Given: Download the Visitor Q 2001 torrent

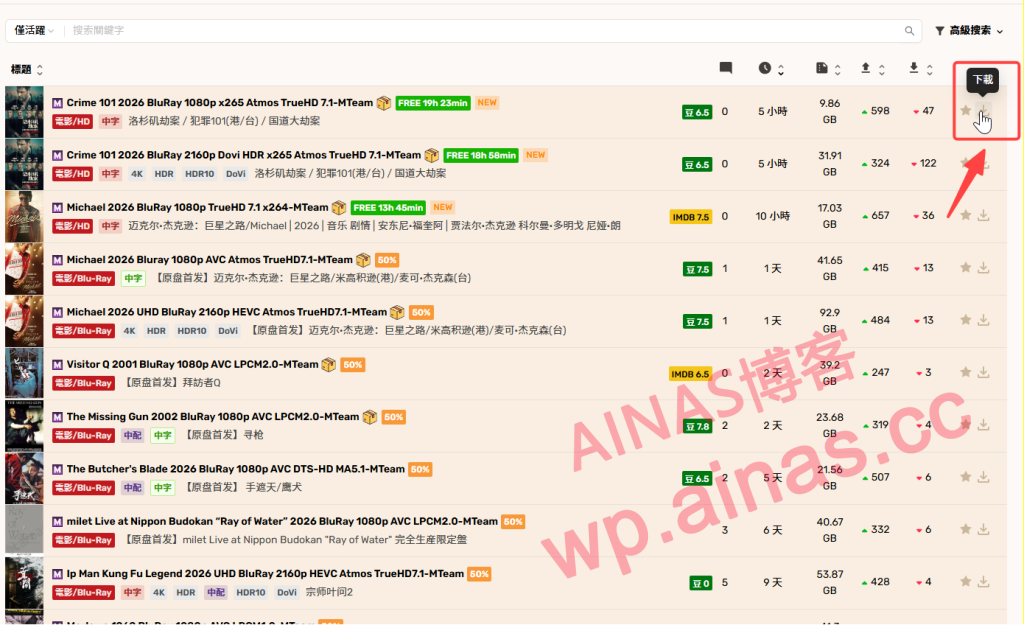Looking at the screenshot, I should click(984, 372).
